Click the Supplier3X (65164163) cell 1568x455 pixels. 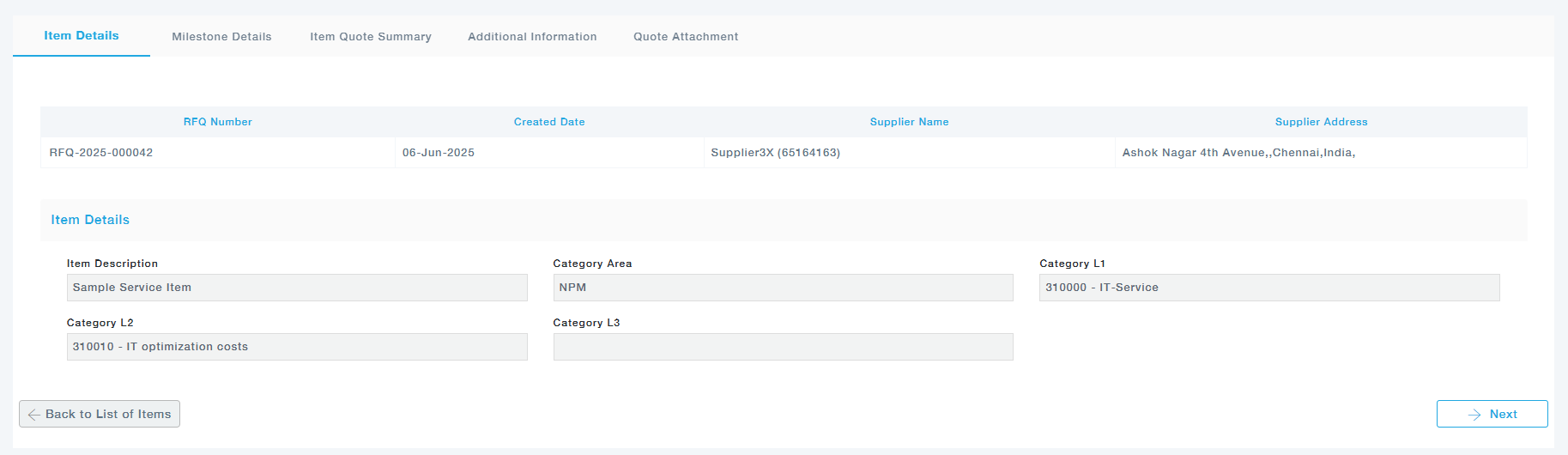point(775,153)
